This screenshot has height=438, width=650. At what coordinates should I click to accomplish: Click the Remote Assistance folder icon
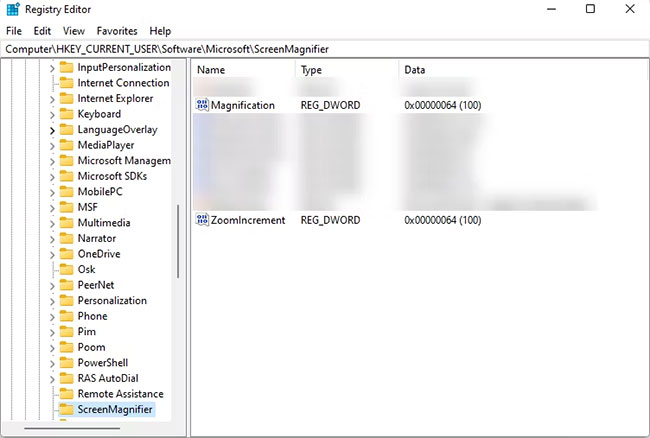pos(66,394)
